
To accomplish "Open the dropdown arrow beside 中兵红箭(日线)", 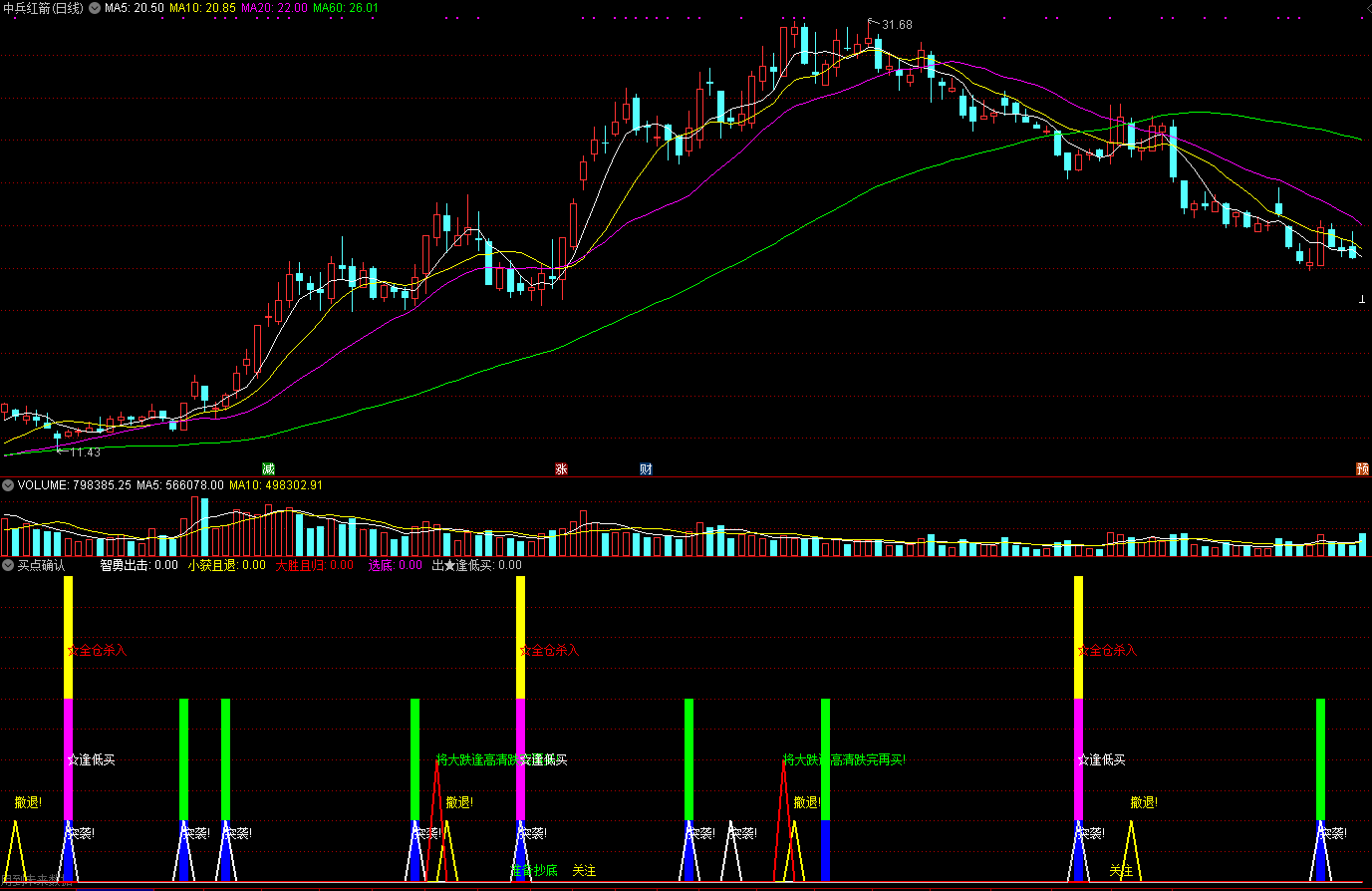I will coord(94,8).
